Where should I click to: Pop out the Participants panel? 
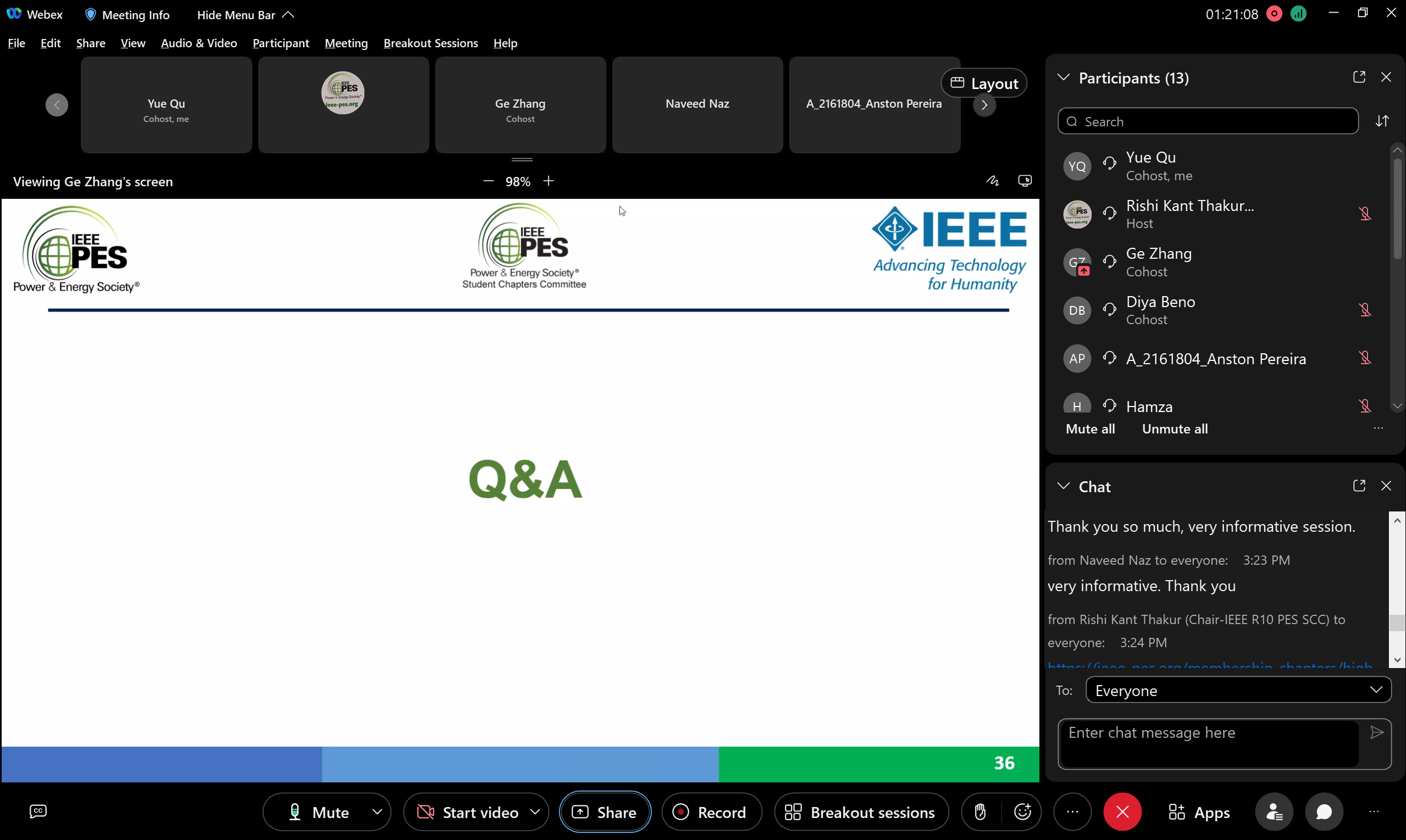pyautogui.click(x=1359, y=77)
